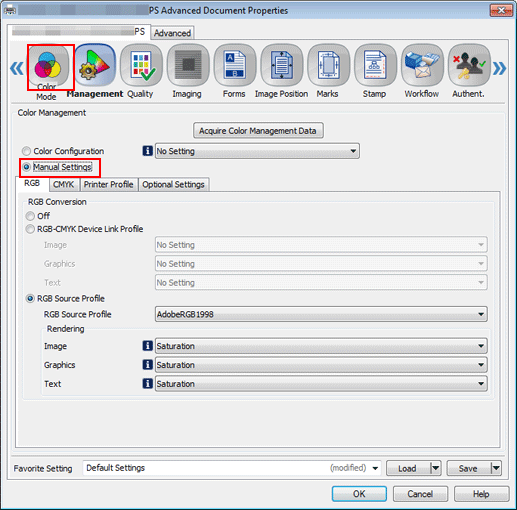Click the Cancel button
The width and height of the screenshot is (517, 510).
[x=420, y=494]
